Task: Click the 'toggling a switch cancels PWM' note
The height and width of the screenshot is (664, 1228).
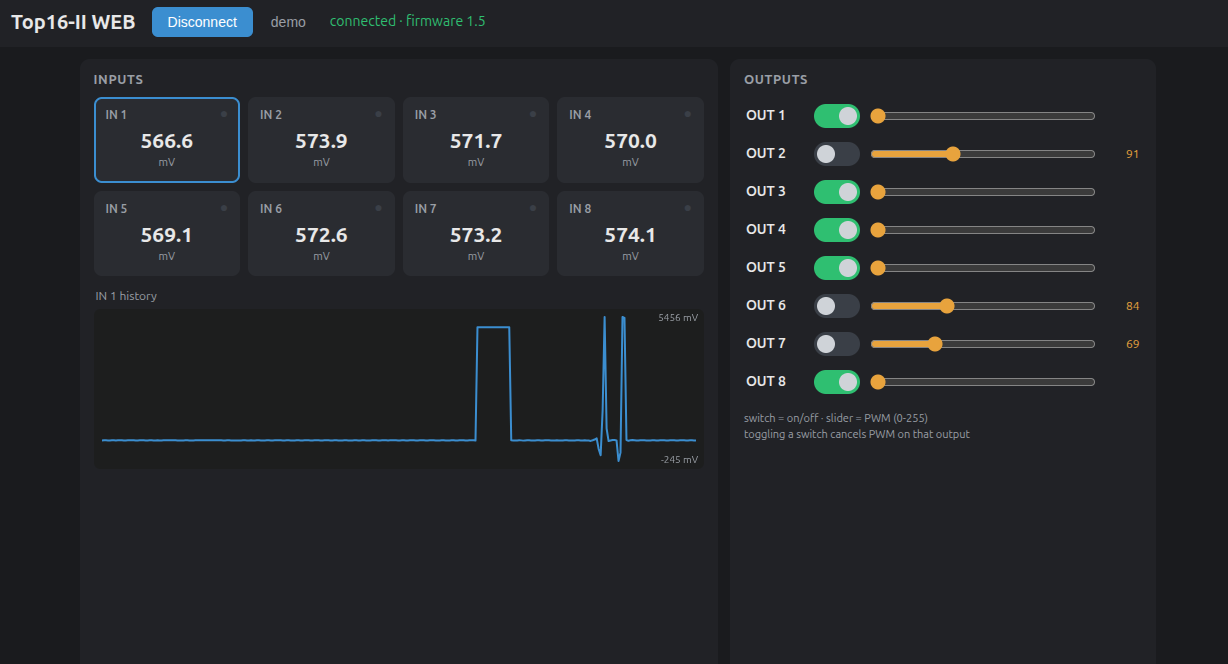Action: click(x=857, y=434)
